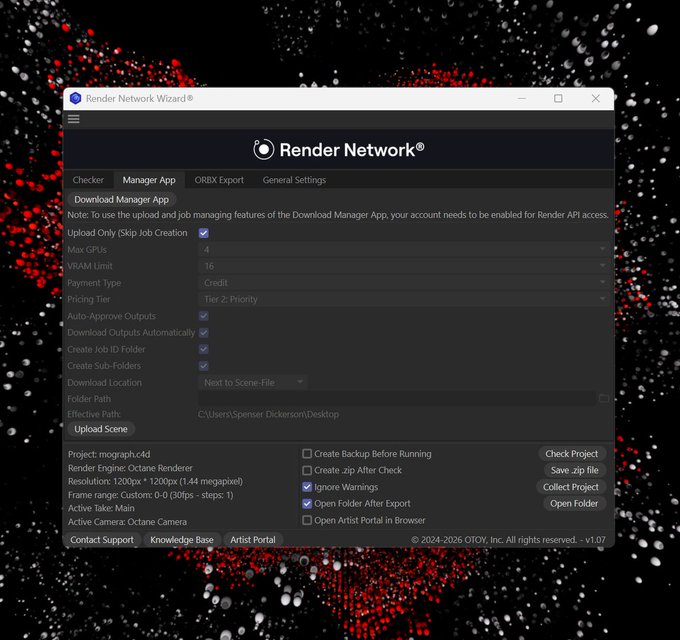Screen dimensions: 680x640
Task: Open the hamburger menu icon
Action: (x=74, y=119)
